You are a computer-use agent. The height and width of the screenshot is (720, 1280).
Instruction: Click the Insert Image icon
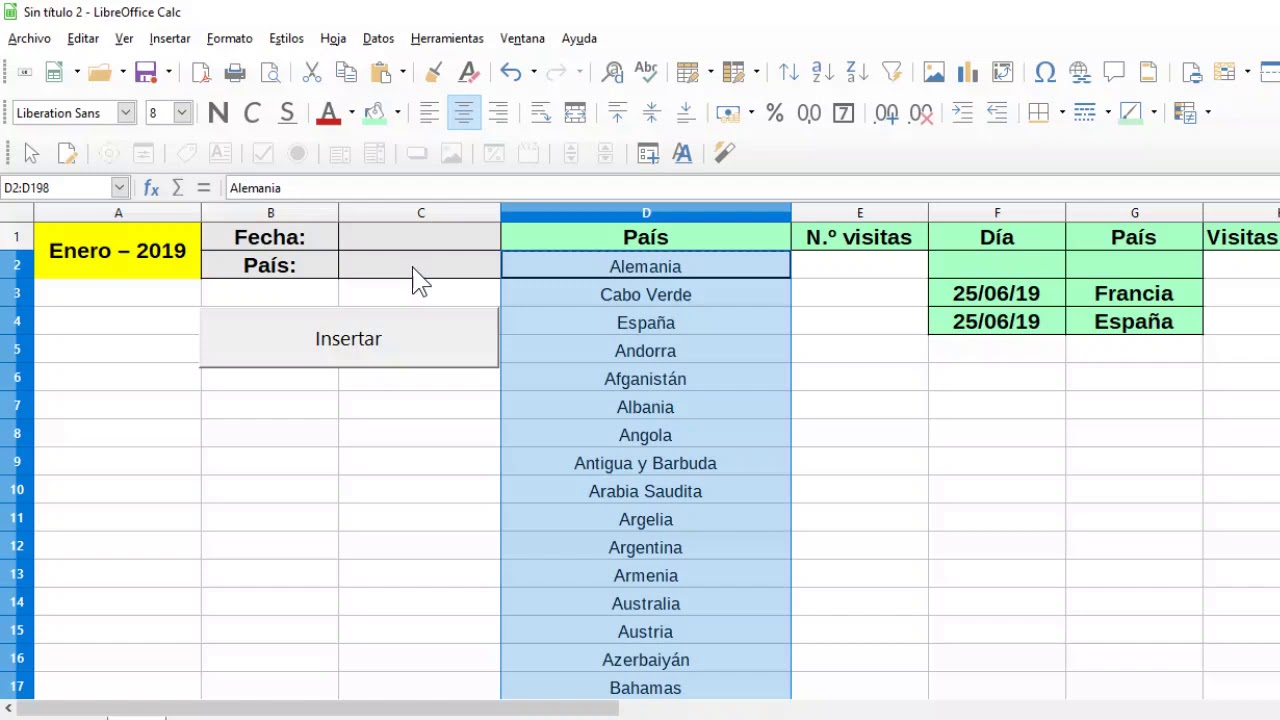934,72
